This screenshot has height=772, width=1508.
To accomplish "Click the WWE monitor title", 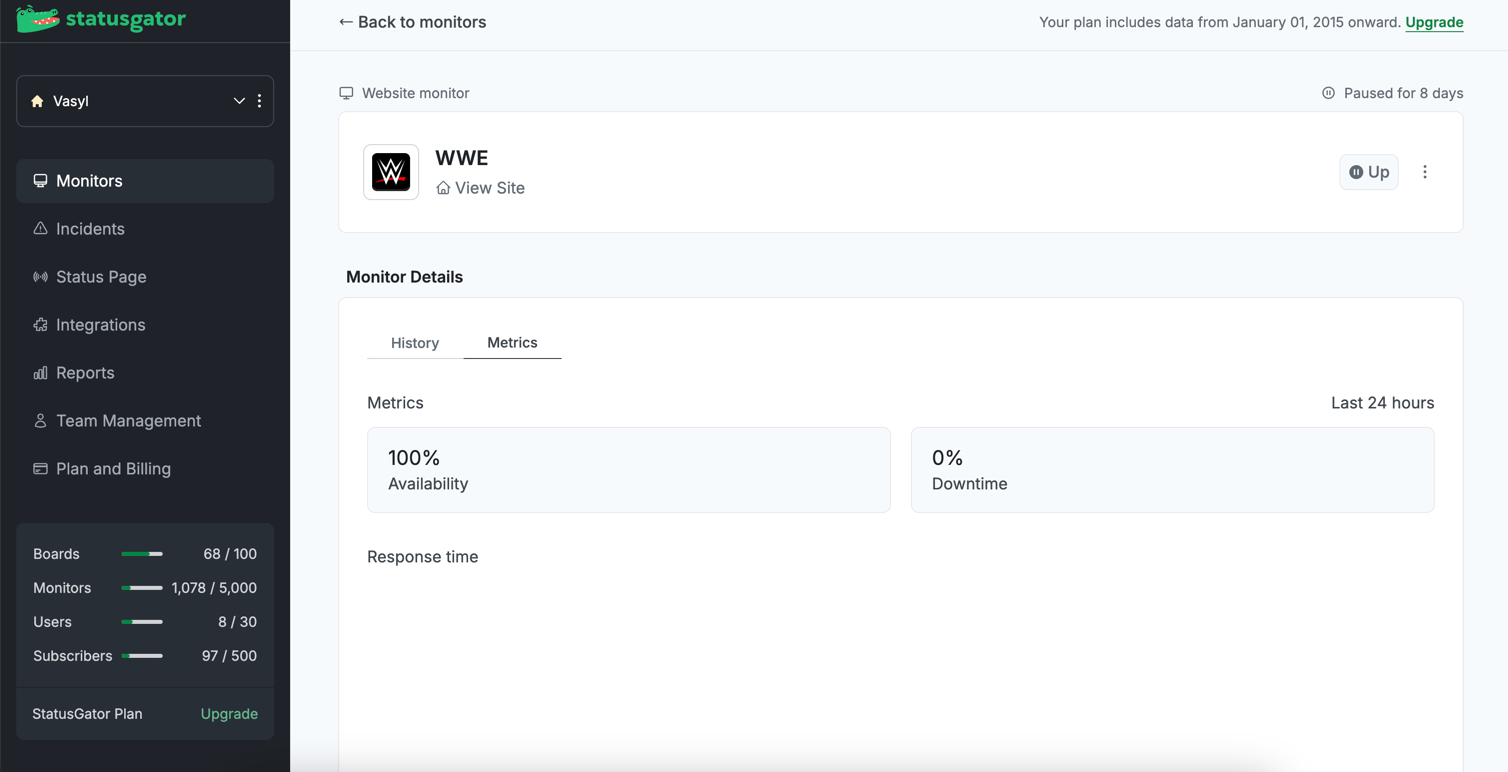I will [462, 158].
